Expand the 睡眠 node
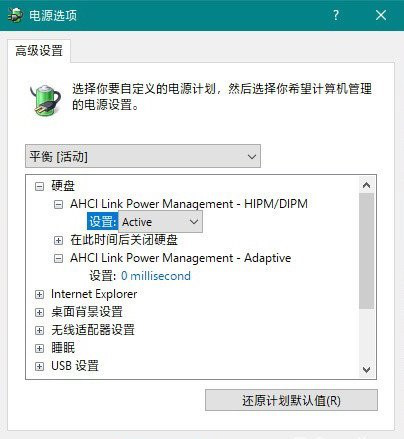Image resolution: width=404 pixels, height=439 pixels. click(x=39, y=348)
